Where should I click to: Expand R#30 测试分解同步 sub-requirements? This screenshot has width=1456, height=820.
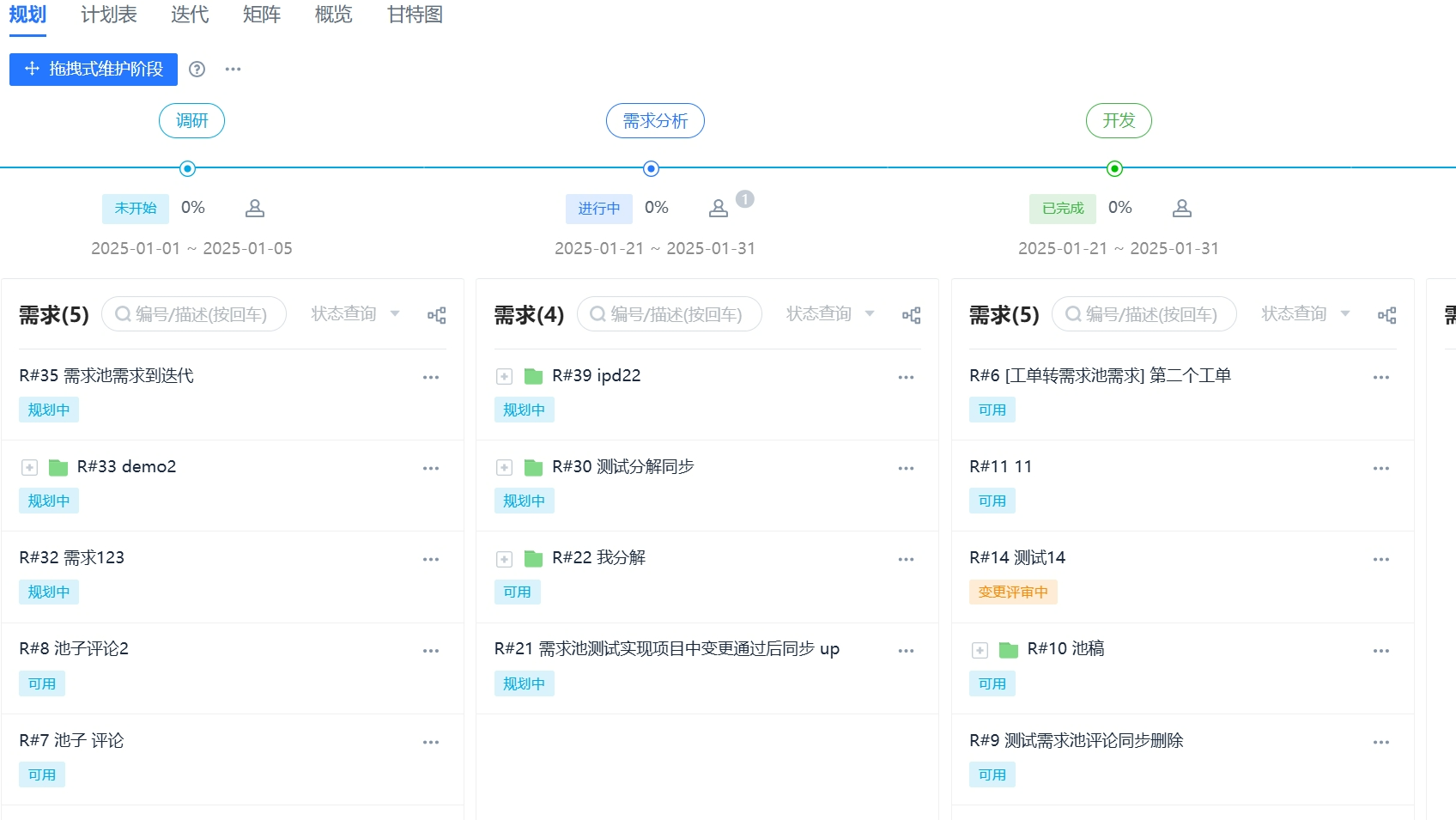[x=504, y=468]
